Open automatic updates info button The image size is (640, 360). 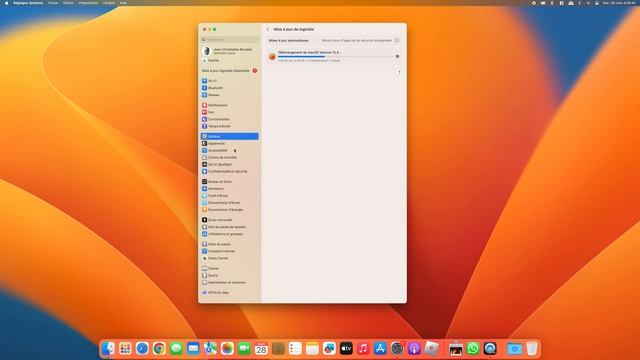pos(397,40)
